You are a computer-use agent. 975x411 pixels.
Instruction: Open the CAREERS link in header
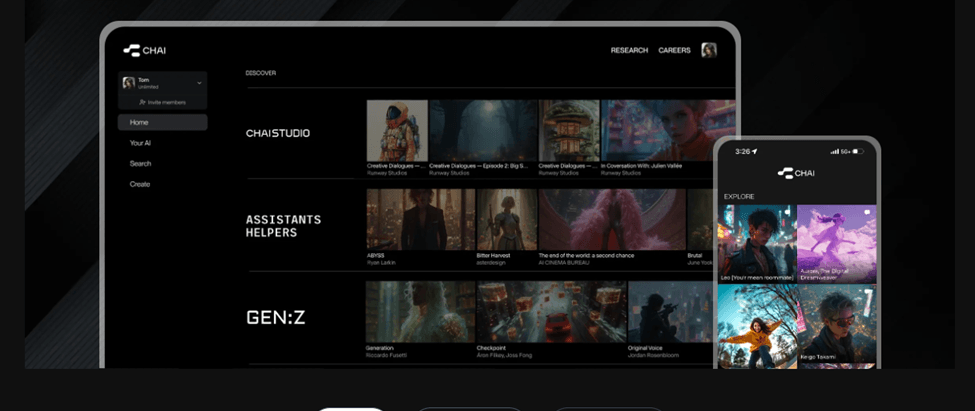(675, 50)
